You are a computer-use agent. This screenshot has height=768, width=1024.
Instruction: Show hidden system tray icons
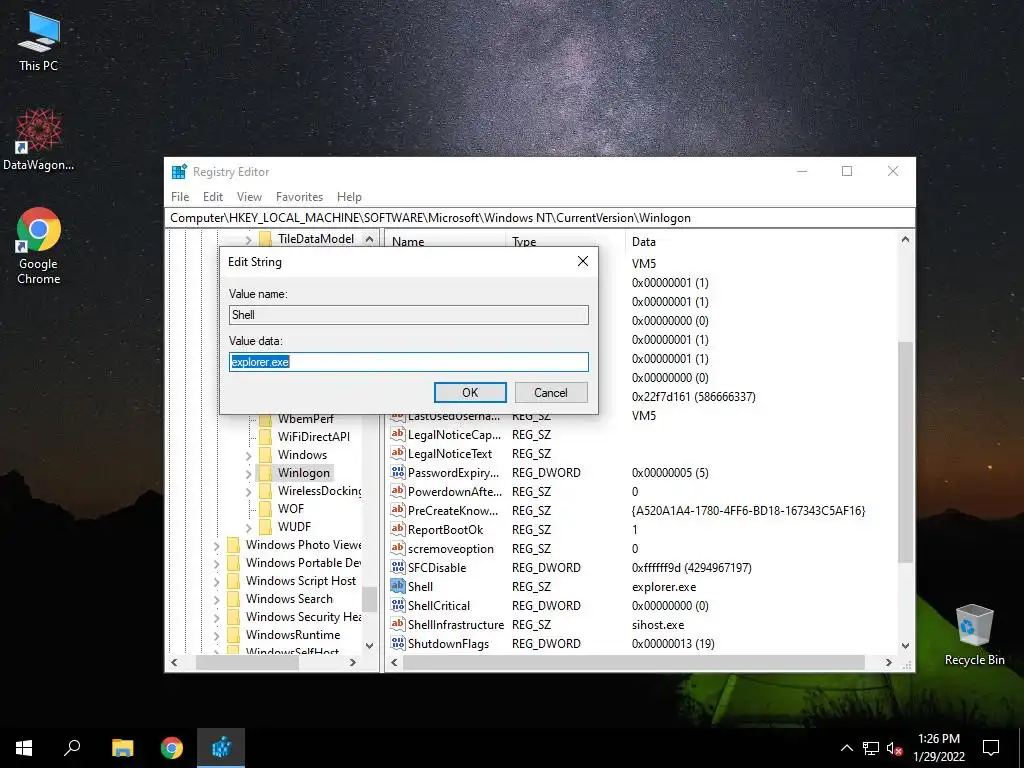click(846, 748)
